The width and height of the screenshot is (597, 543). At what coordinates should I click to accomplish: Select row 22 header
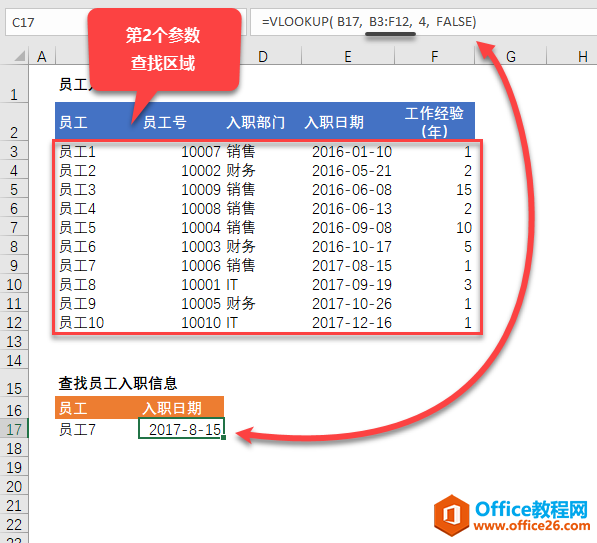point(14,524)
